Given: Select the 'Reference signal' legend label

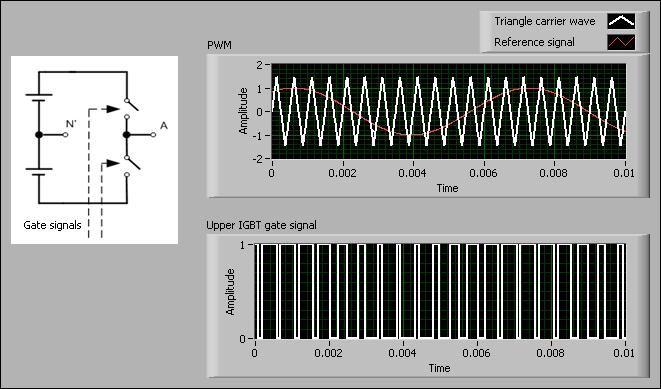Looking at the screenshot, I should point(534,42).
